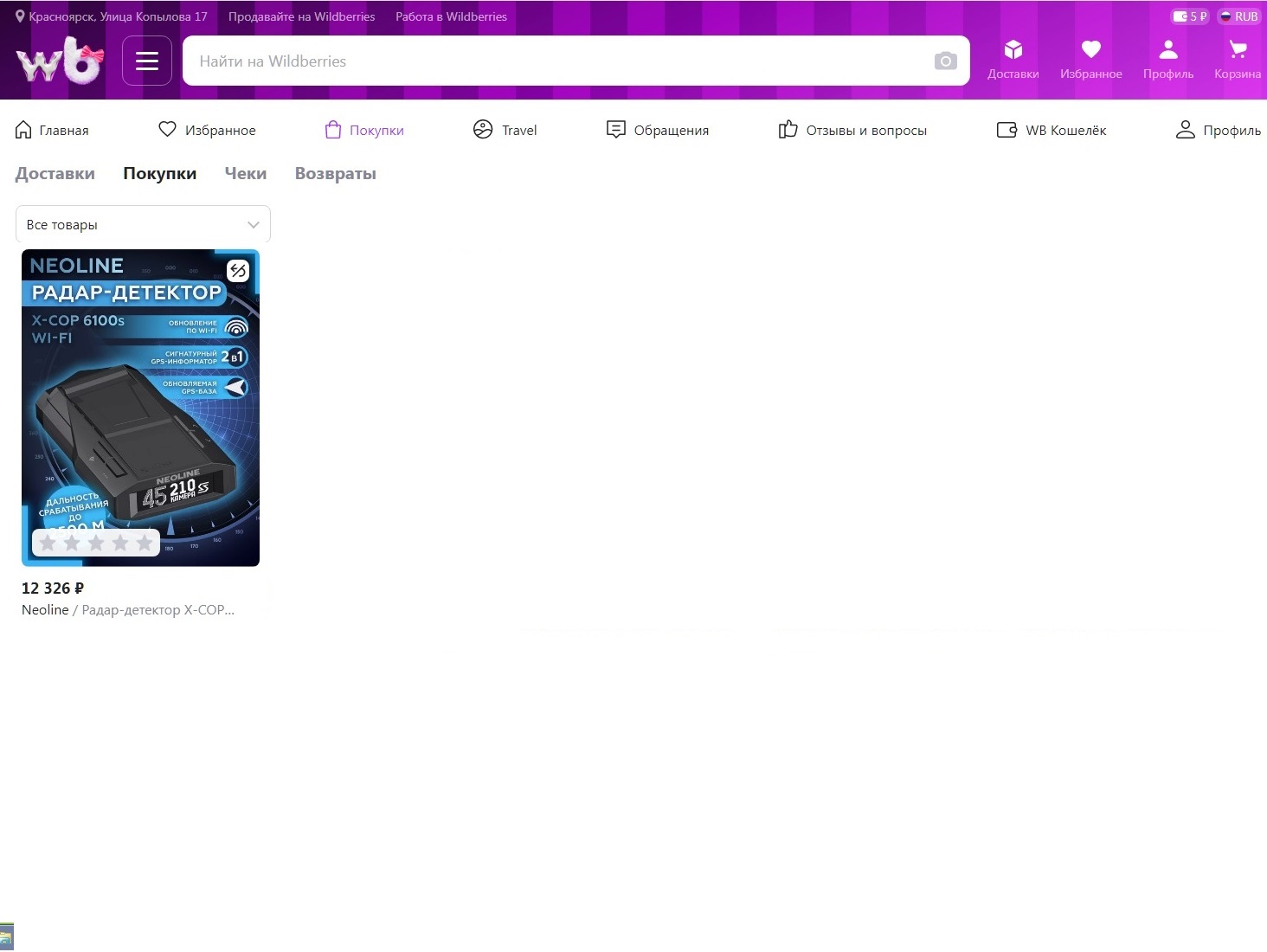Viewport: 1267px width, 952px height.
Task: Open Обращения section
Action: click(x=658, y=130)
